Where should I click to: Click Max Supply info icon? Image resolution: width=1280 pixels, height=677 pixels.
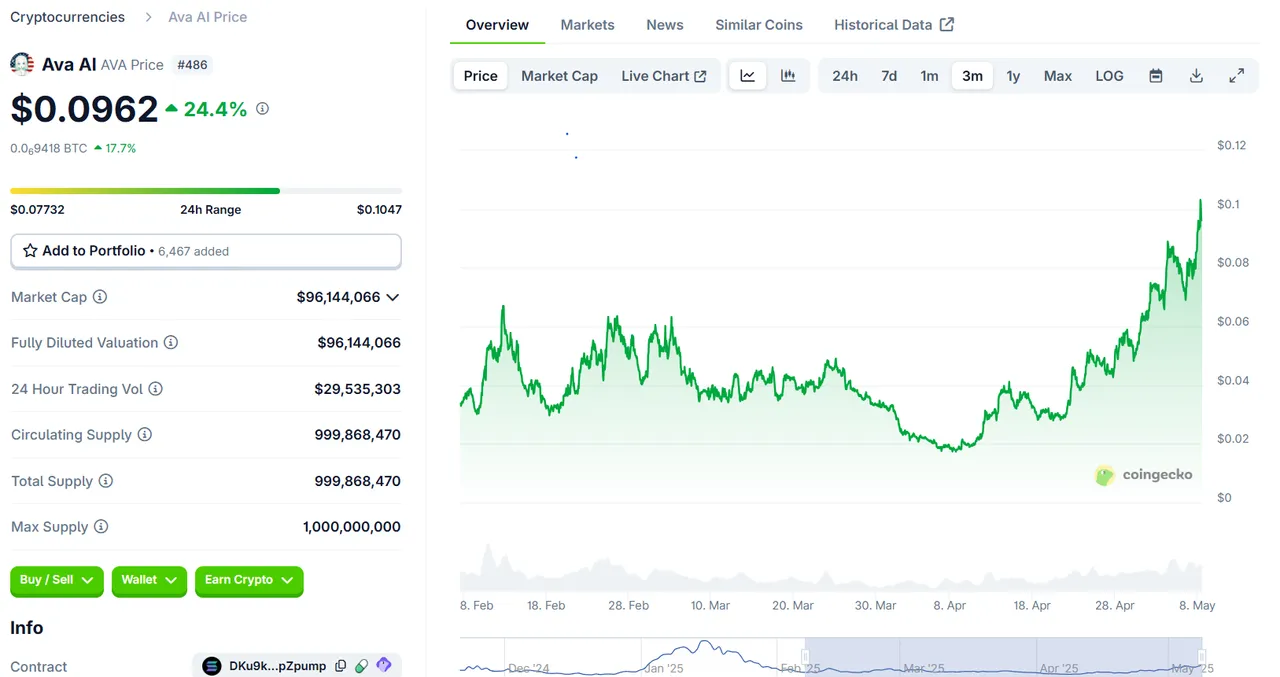coord(101,527)
